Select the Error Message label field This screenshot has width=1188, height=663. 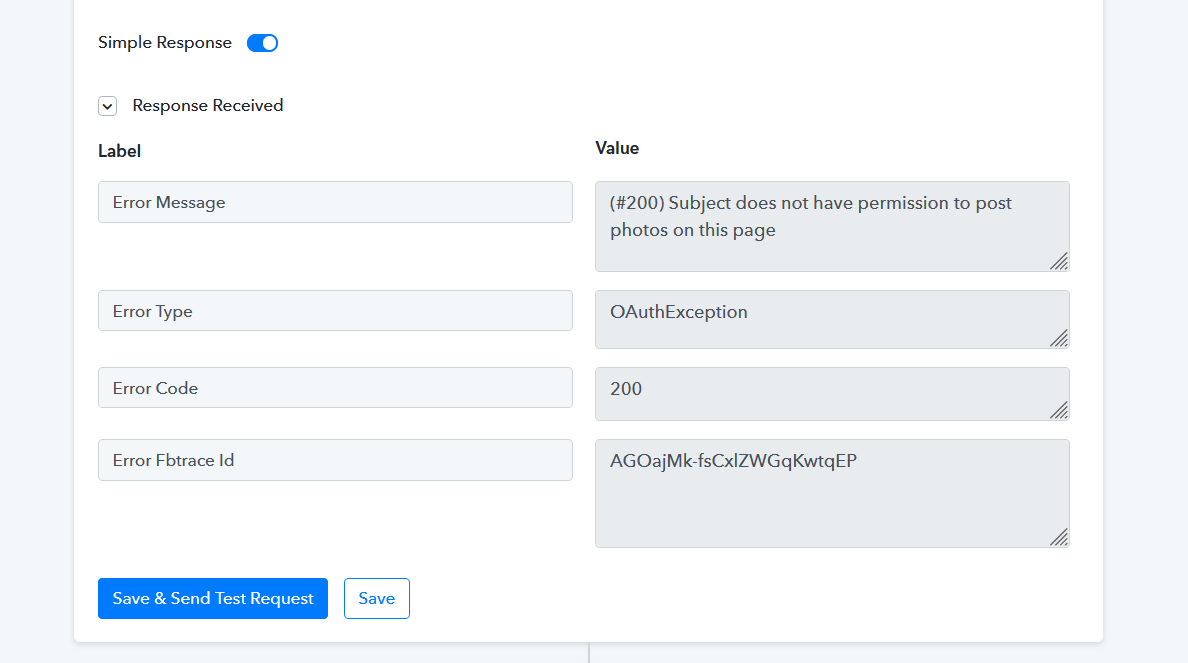tap(335, 202)
